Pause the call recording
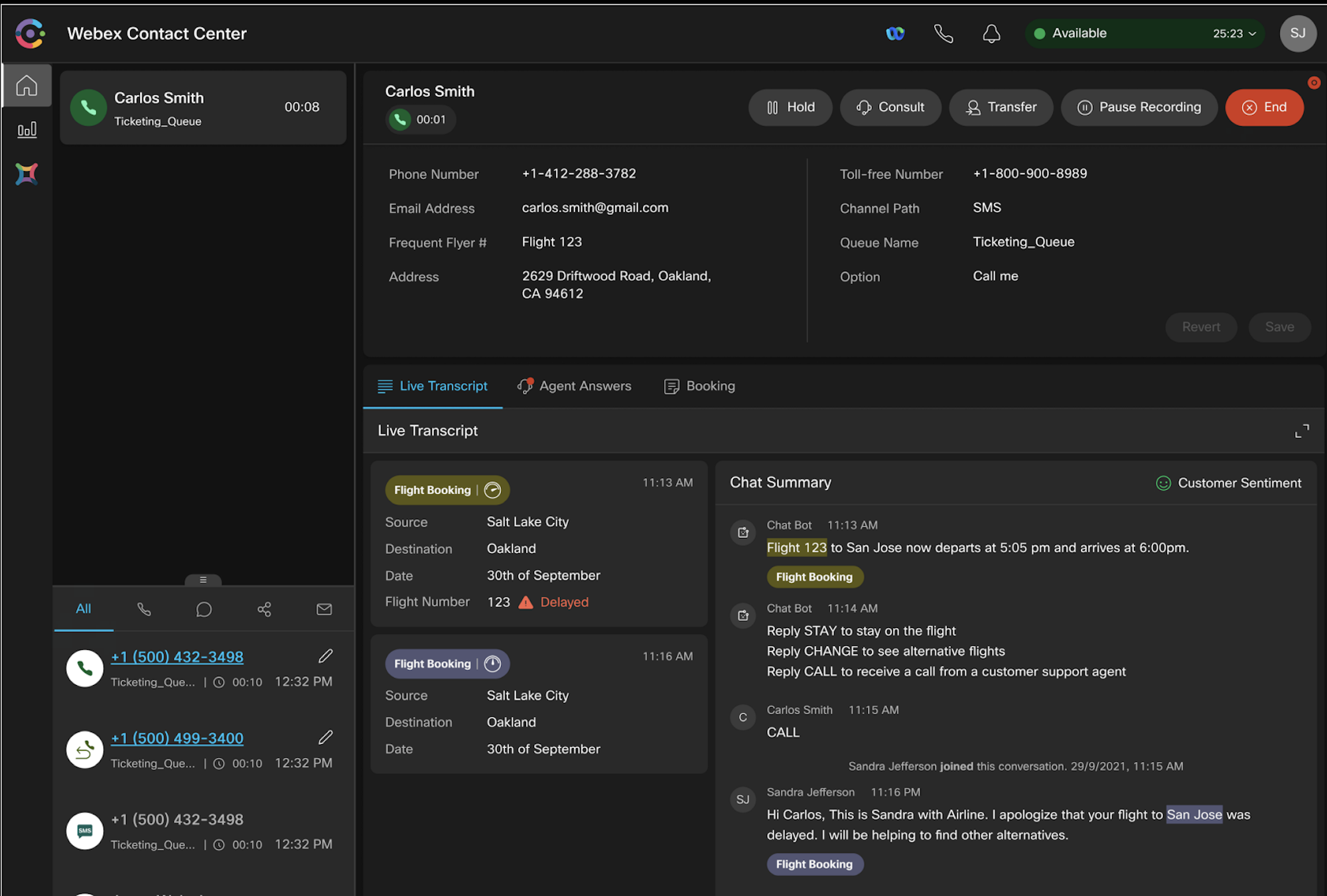Screen dimensions: 1327x896 coord(1139,107)
